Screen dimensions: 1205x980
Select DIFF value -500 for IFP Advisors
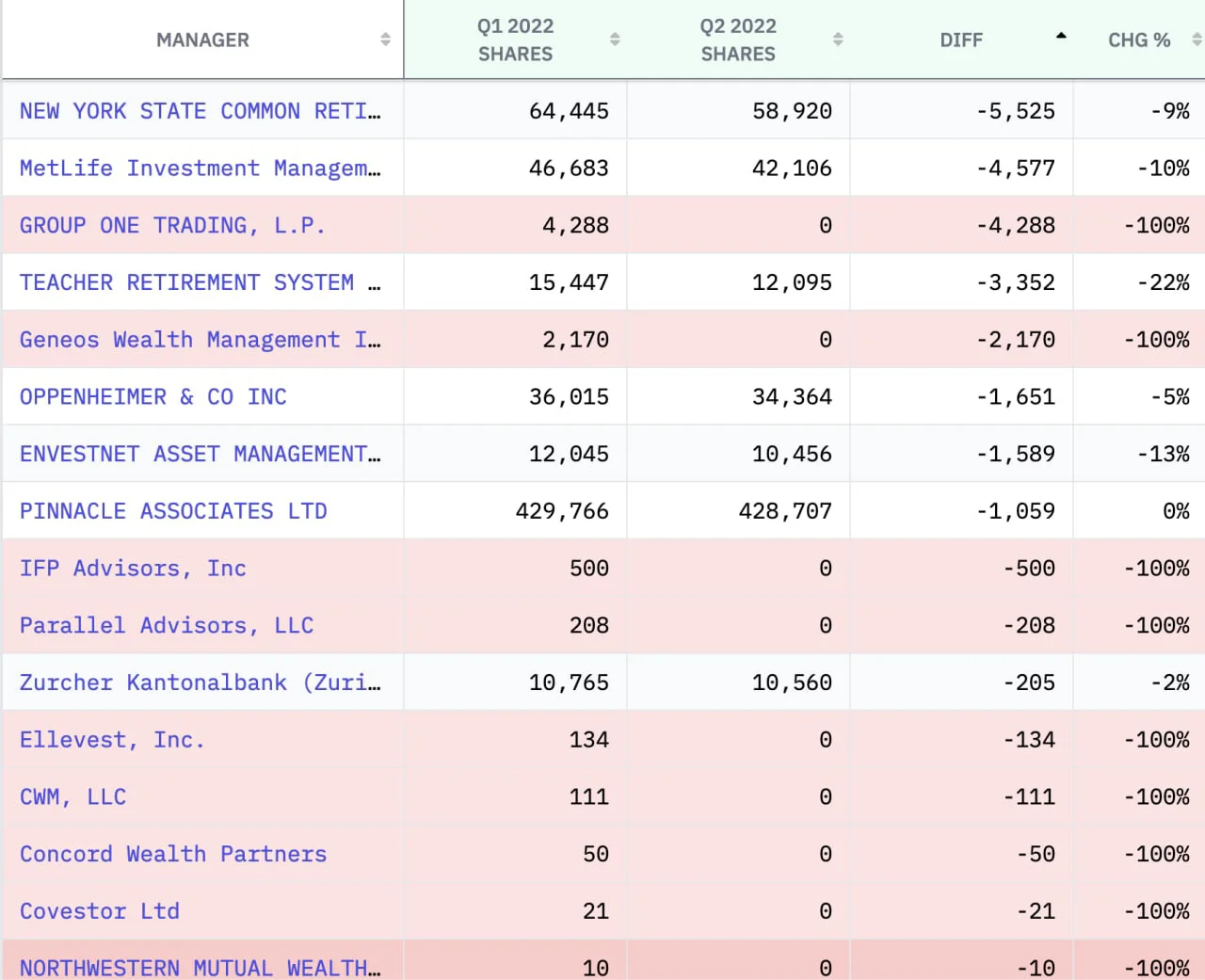(x=1029, y=569)
